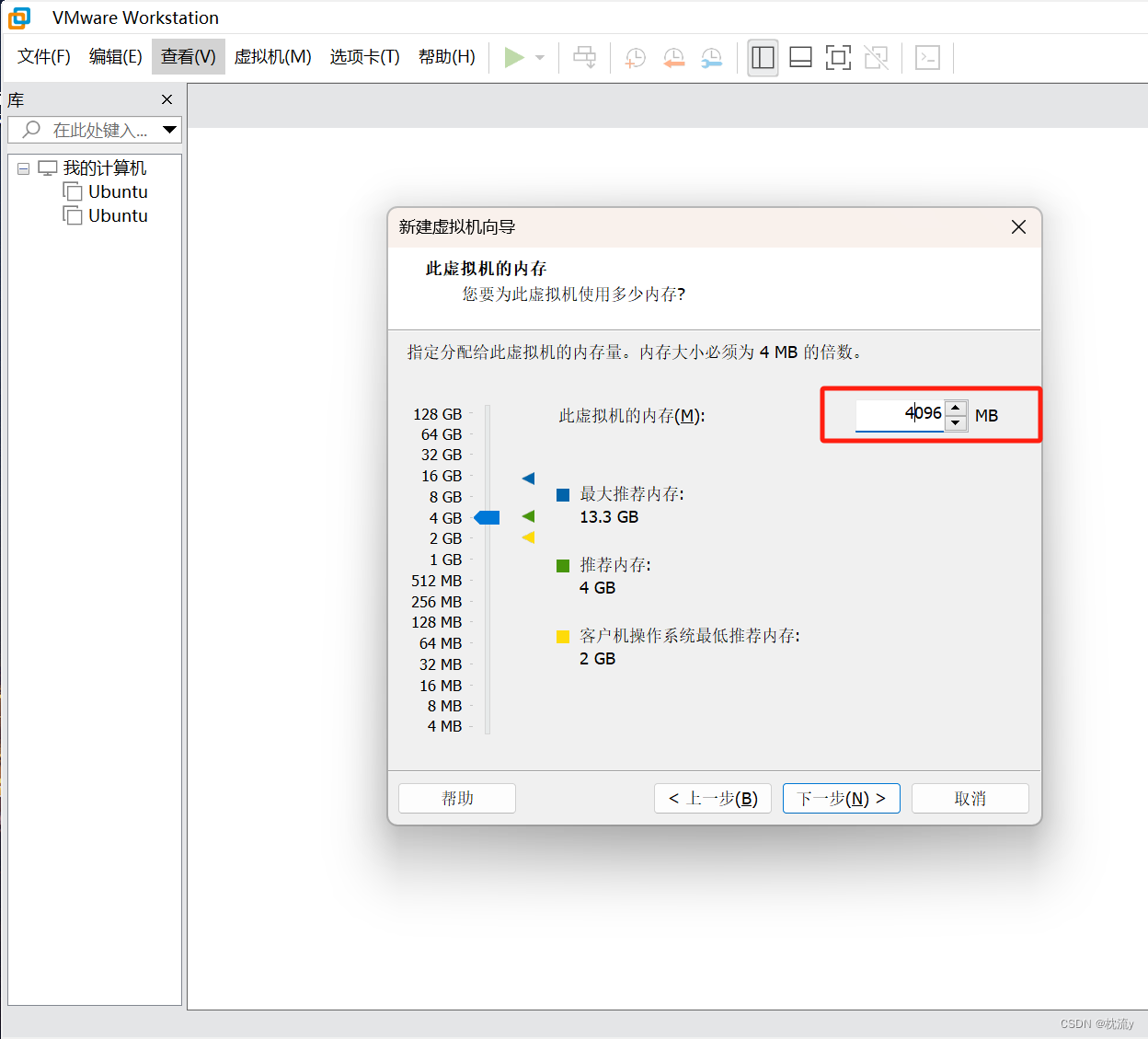
Task: Open the snapshot manager wrench icon
Action: (x=712, y=58)
